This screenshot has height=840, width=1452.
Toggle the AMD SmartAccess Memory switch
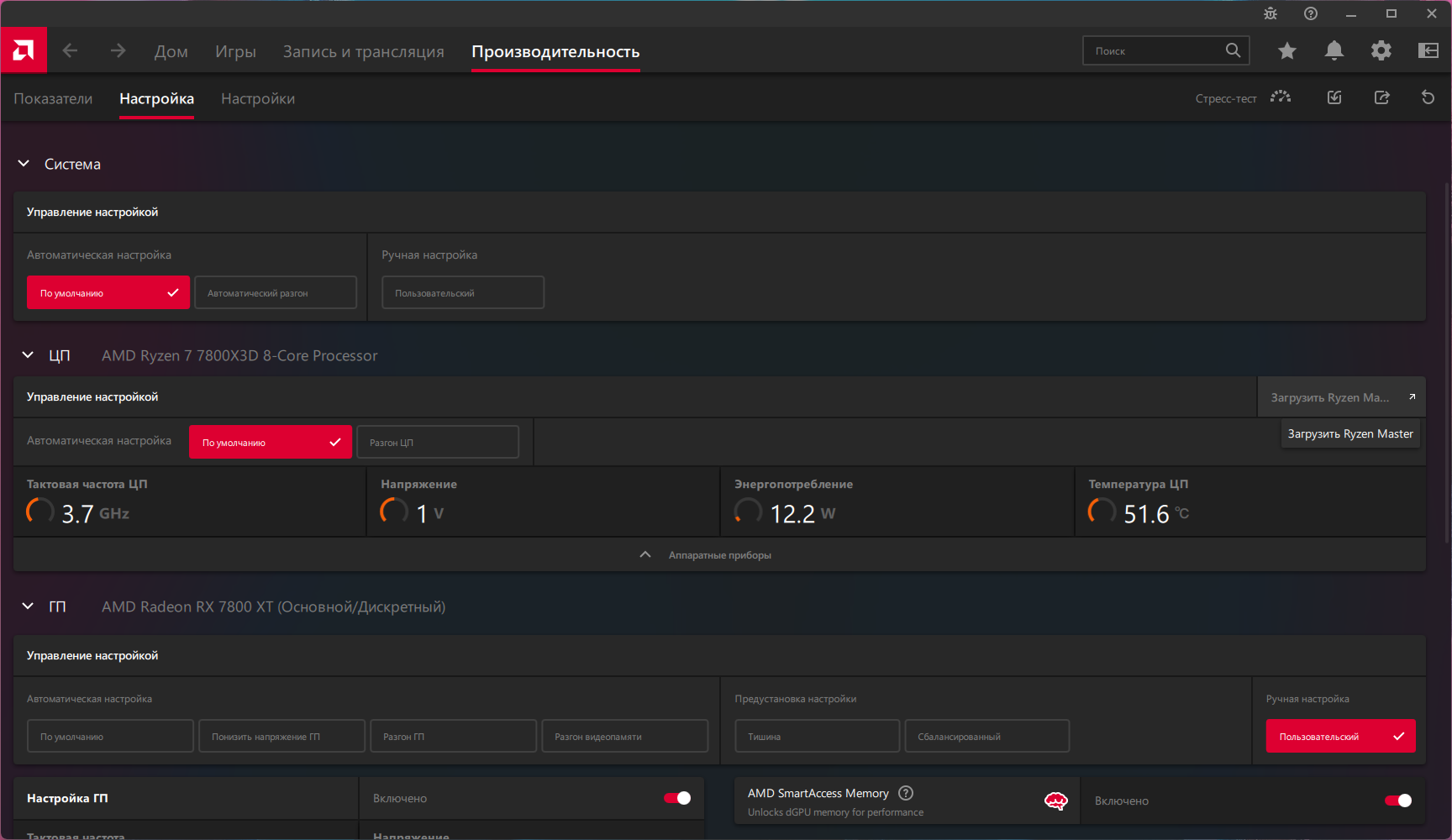1398,801
